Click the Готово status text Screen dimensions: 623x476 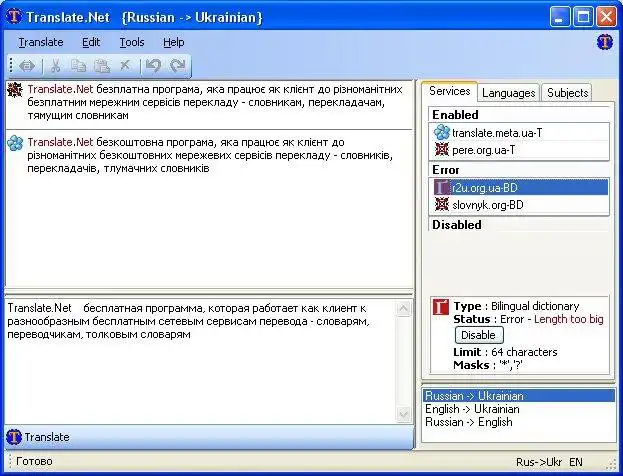tap(34, 461)
